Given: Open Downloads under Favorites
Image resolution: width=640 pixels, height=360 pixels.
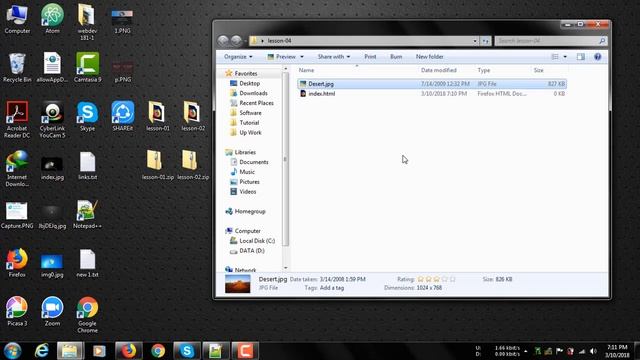Looking at the screenshot, I should tap(253, 93).
